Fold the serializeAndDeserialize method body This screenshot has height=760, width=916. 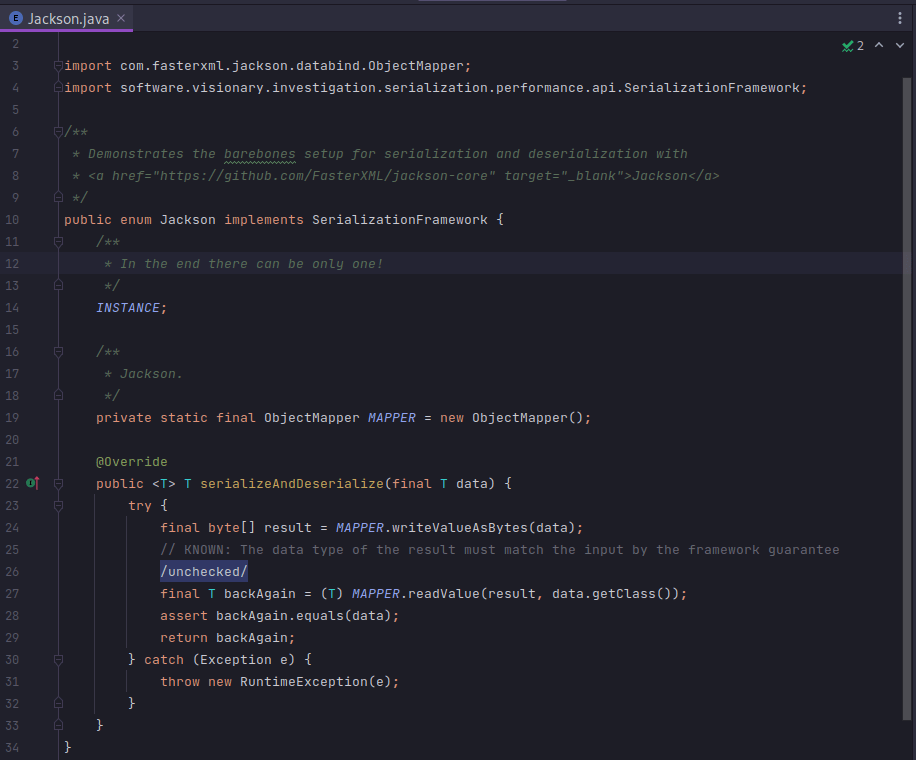(x=58, y=483)
